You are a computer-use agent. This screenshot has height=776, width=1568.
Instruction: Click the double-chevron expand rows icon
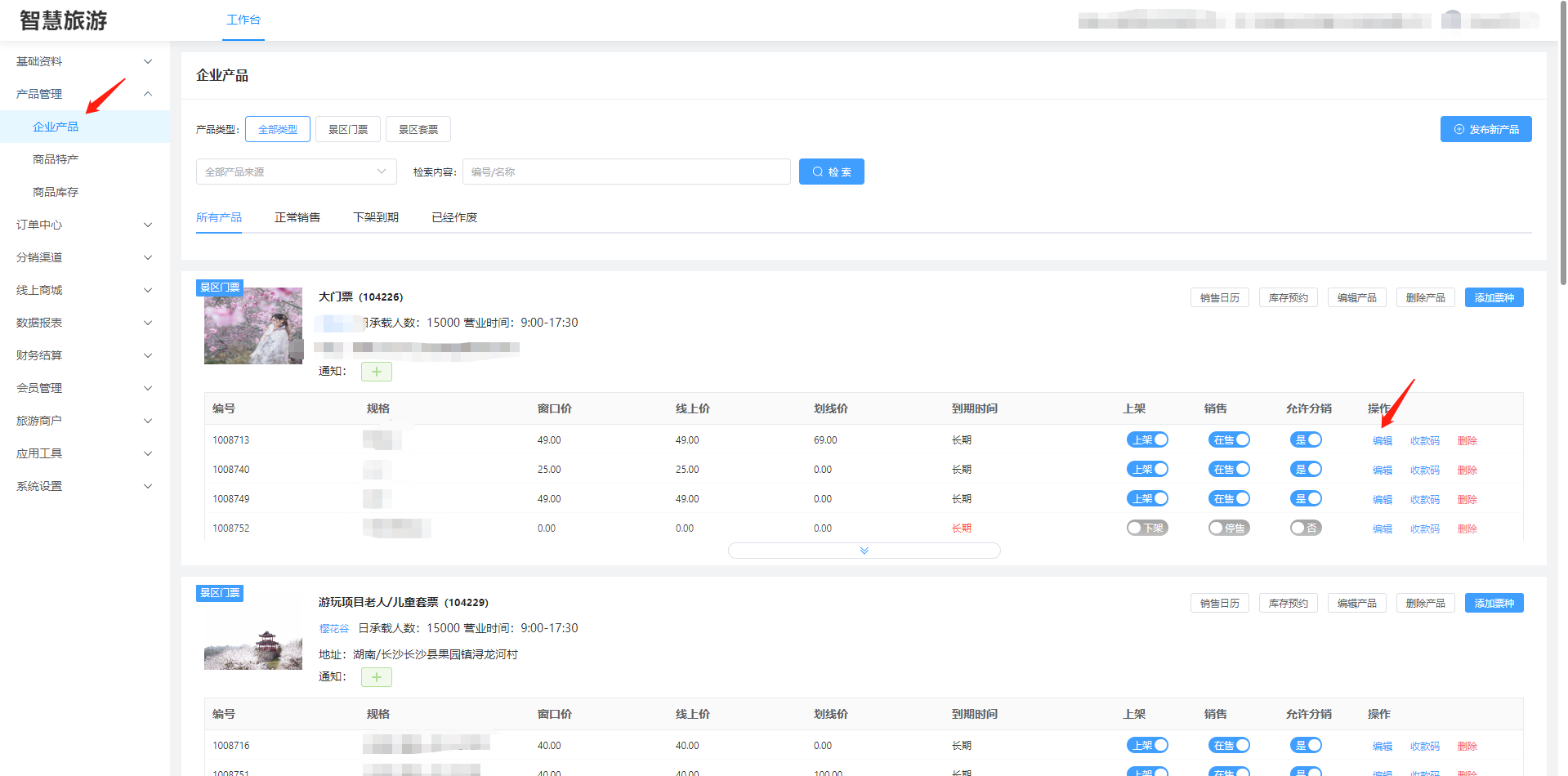[864, 551]
